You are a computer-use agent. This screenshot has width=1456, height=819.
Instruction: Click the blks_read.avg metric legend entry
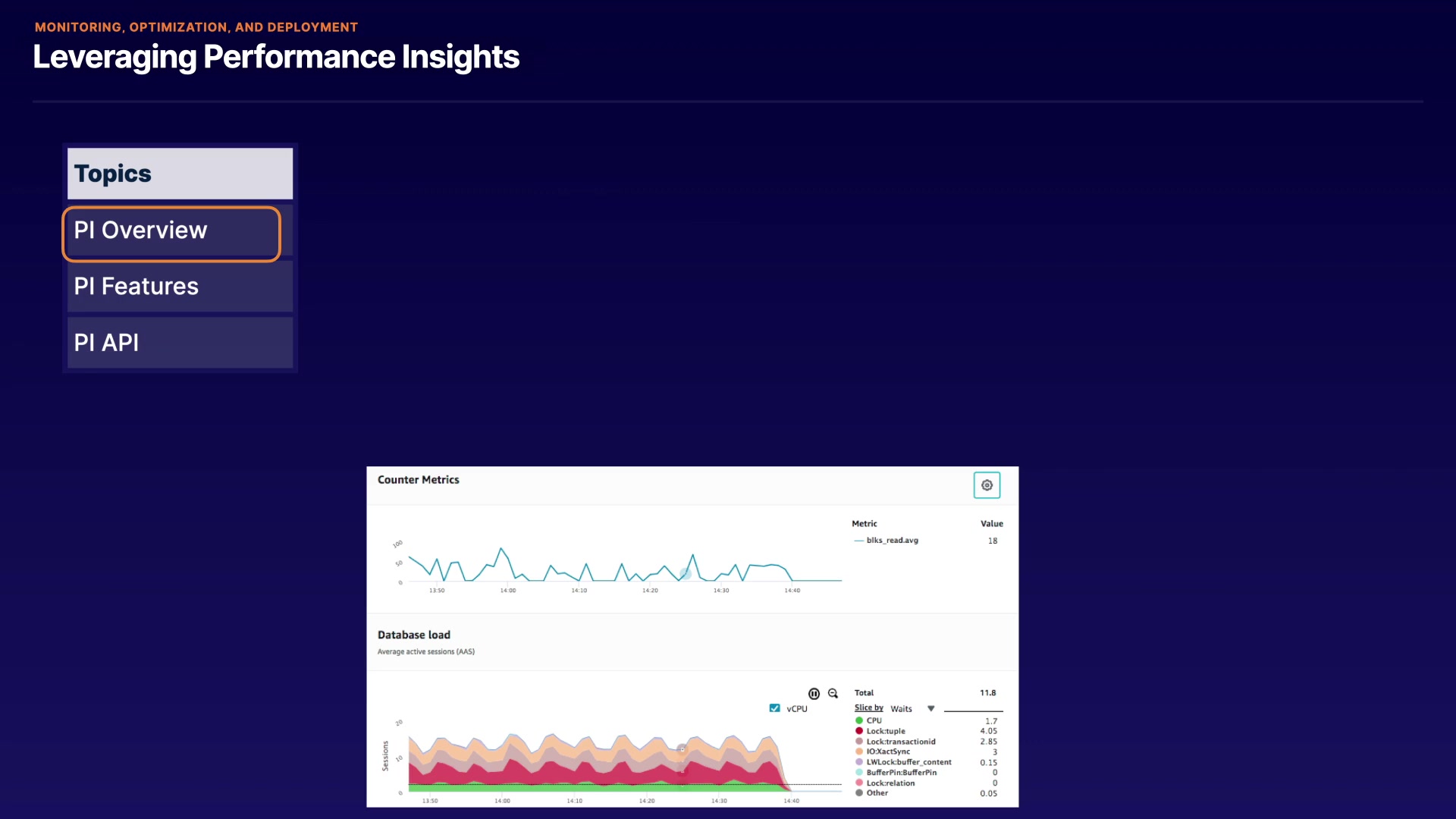(x=892, y=541)
